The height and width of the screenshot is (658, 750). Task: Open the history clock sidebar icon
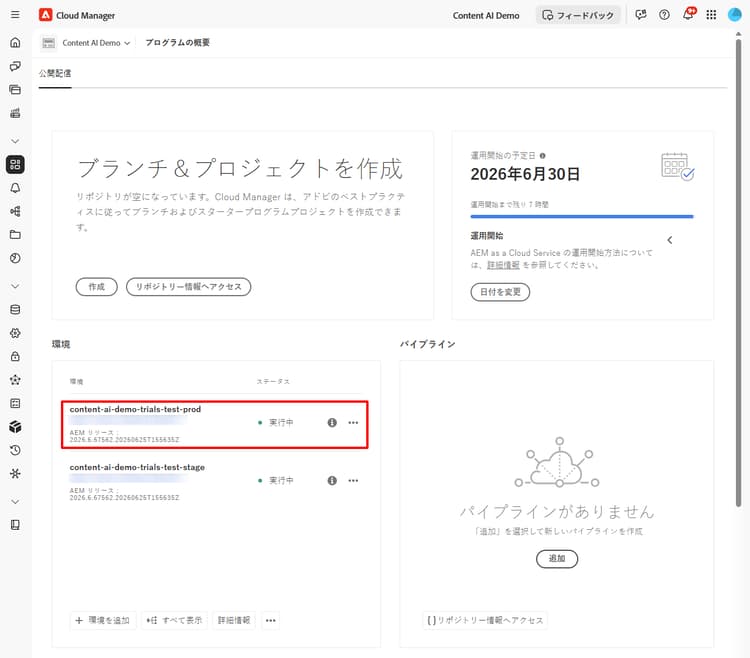pos(15,450)
